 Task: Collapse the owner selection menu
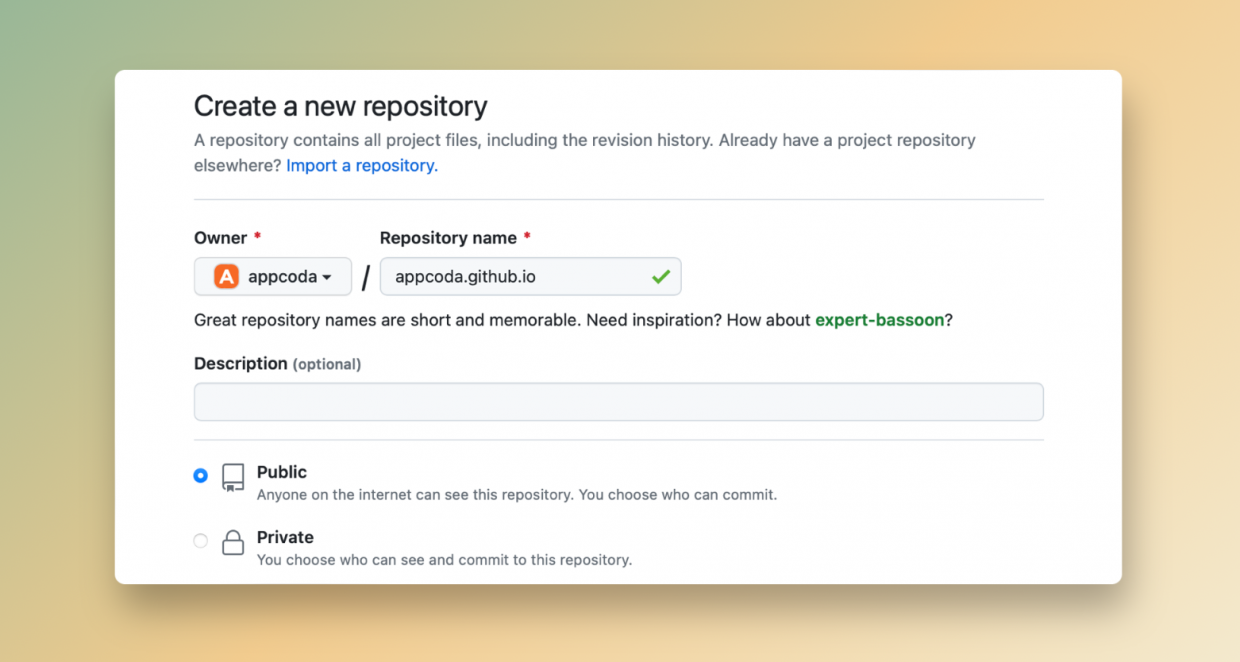click(272, 276)
